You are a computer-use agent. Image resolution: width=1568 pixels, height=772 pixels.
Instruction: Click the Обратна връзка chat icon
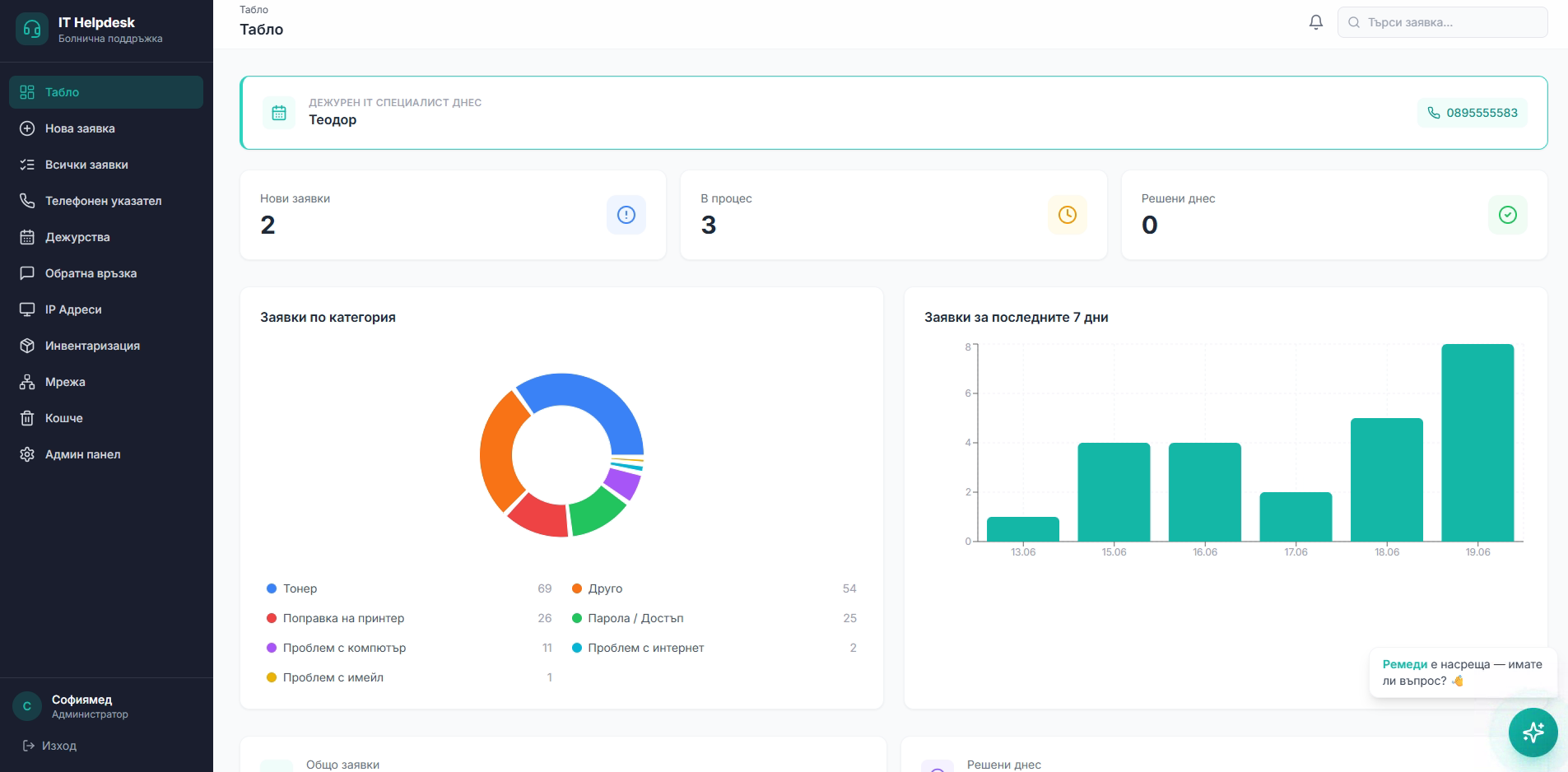pyautogui.click(x=27, y=273)
